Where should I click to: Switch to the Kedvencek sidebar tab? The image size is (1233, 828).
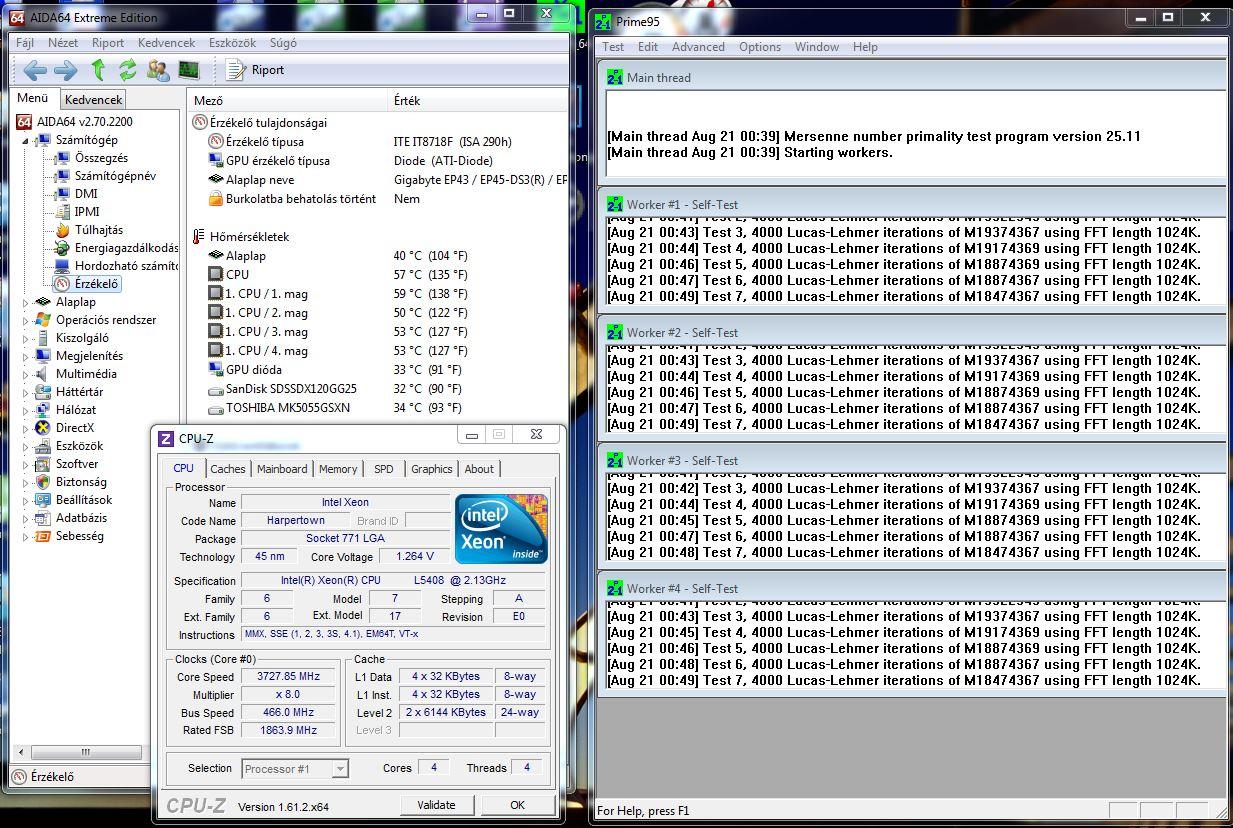(93, 100)
